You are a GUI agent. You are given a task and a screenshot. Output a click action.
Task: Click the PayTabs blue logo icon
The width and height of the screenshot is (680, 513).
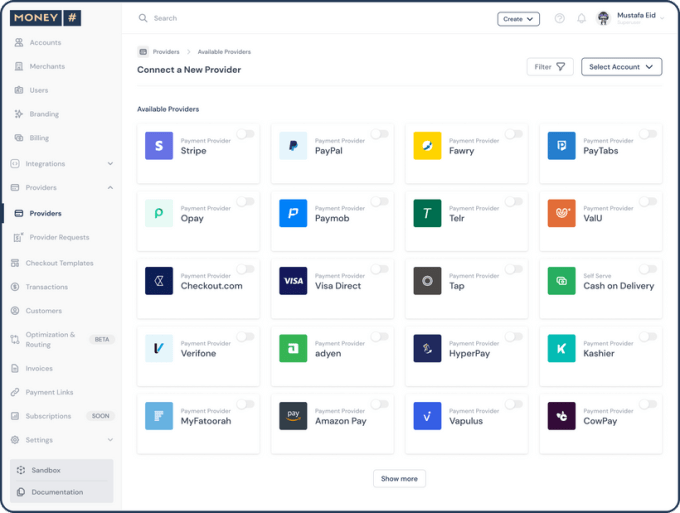coord(562,146)
